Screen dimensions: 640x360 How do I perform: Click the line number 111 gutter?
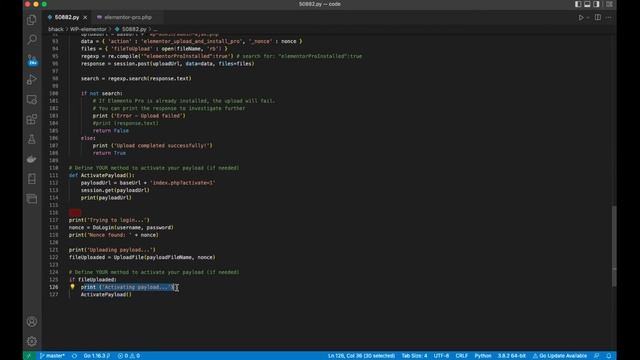[53, 176]
